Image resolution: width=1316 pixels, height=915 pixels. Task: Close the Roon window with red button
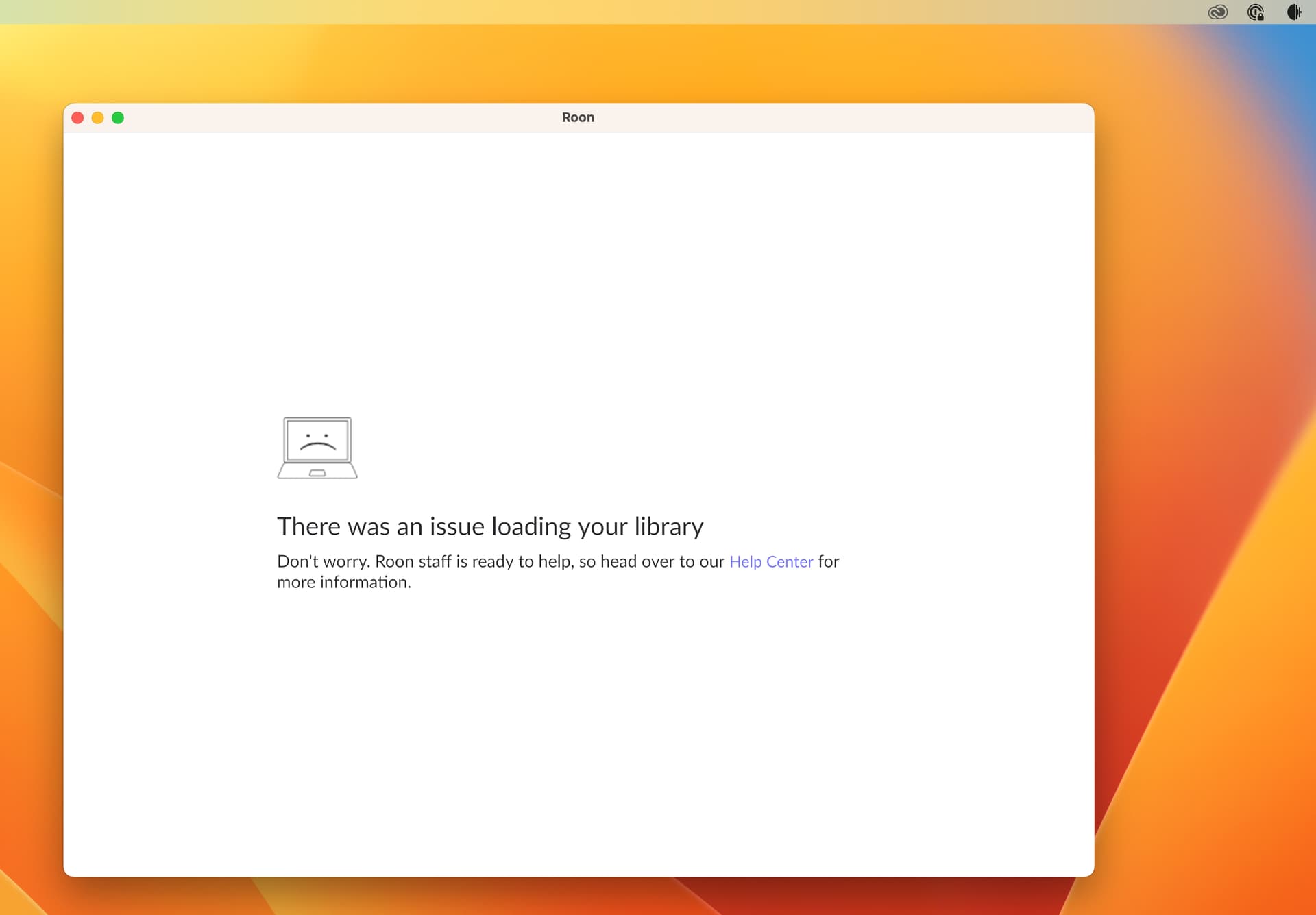click(x=77, y=118)
